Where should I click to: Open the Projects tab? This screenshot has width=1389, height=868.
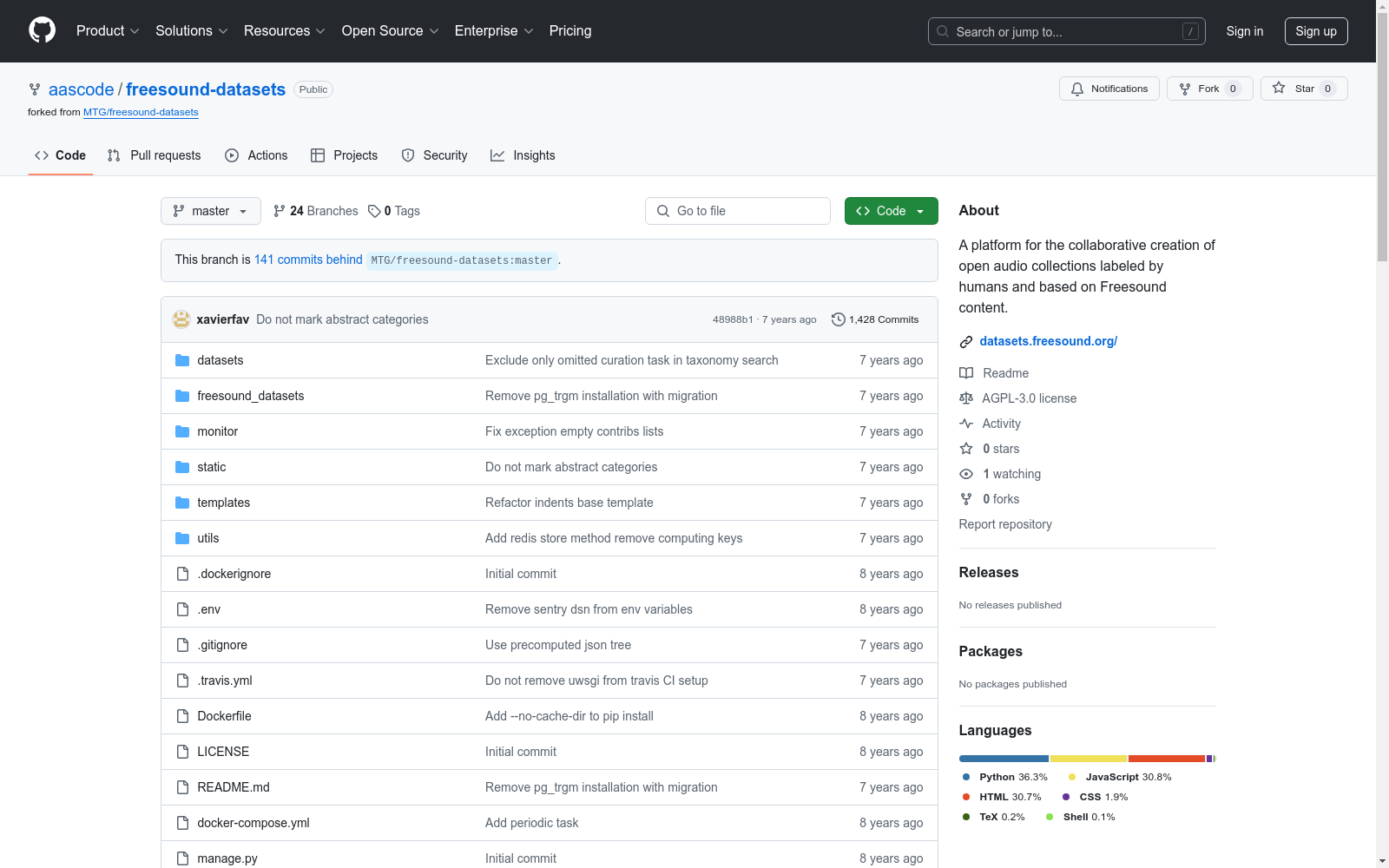[x=345, y=155]
